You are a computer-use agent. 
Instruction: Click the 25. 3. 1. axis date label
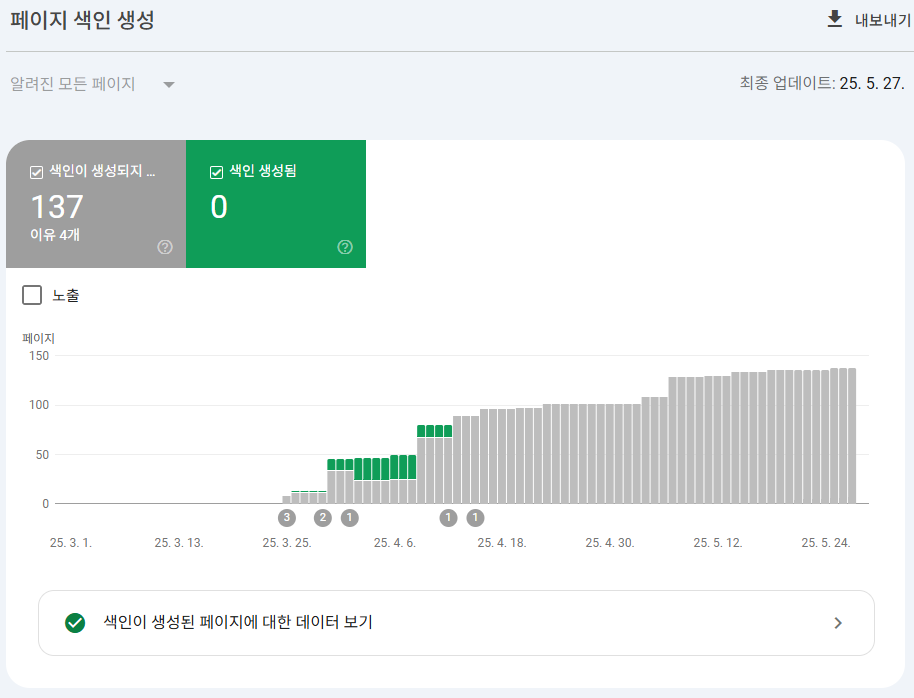pyautogui.click(x=71, y=543)
